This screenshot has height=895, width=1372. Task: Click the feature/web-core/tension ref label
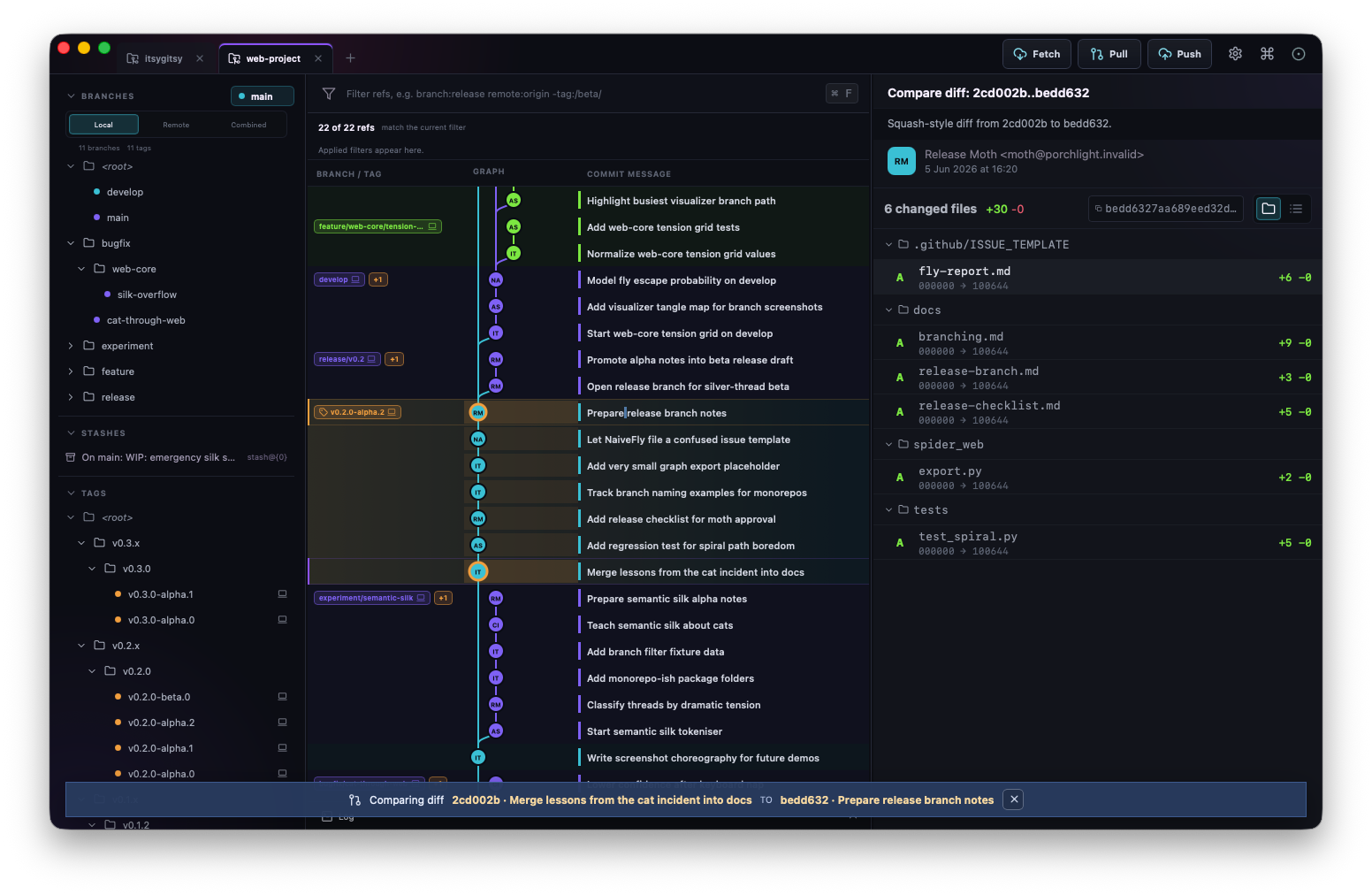pos(377,226)
